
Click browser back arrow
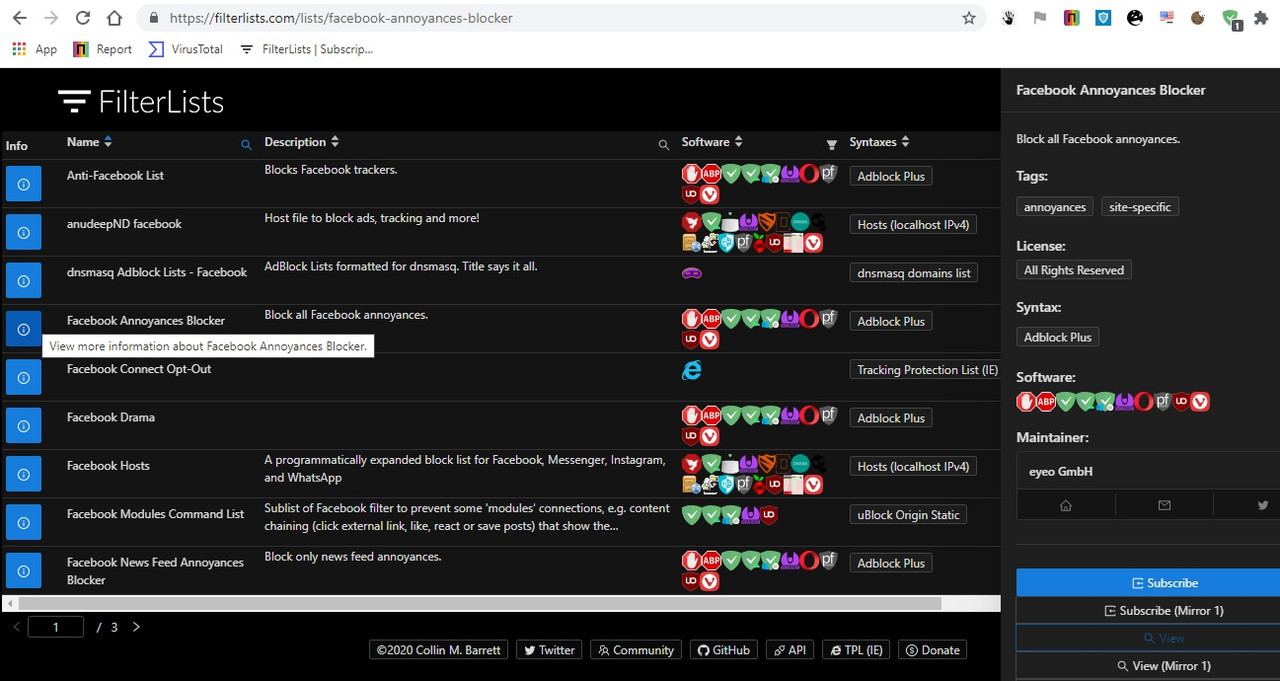click(19, 18)
